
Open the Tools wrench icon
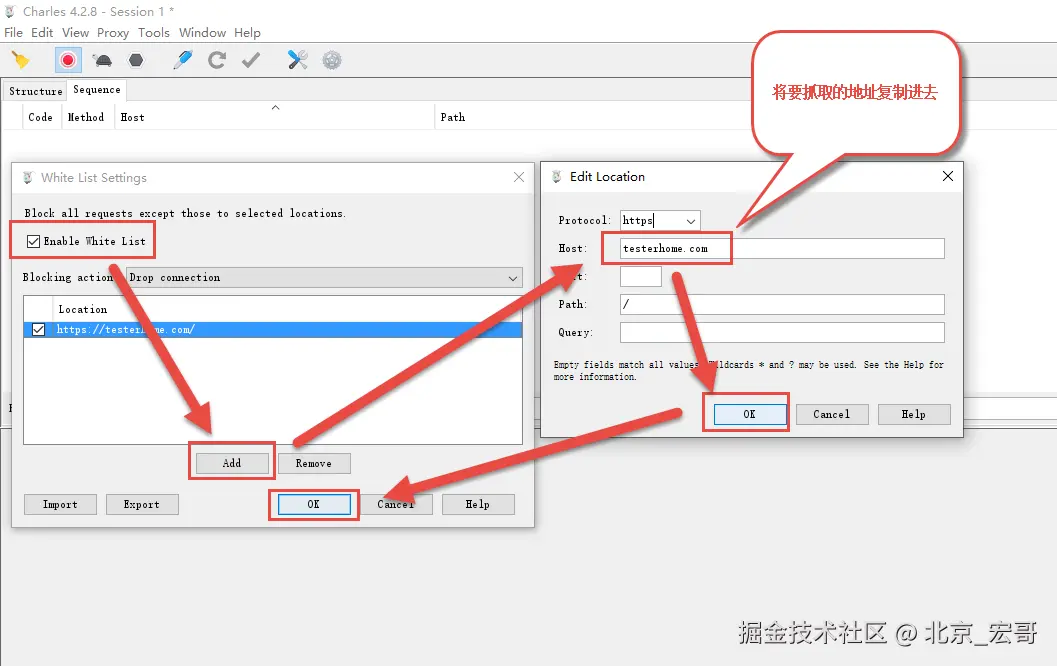click(x=297, y=60)
